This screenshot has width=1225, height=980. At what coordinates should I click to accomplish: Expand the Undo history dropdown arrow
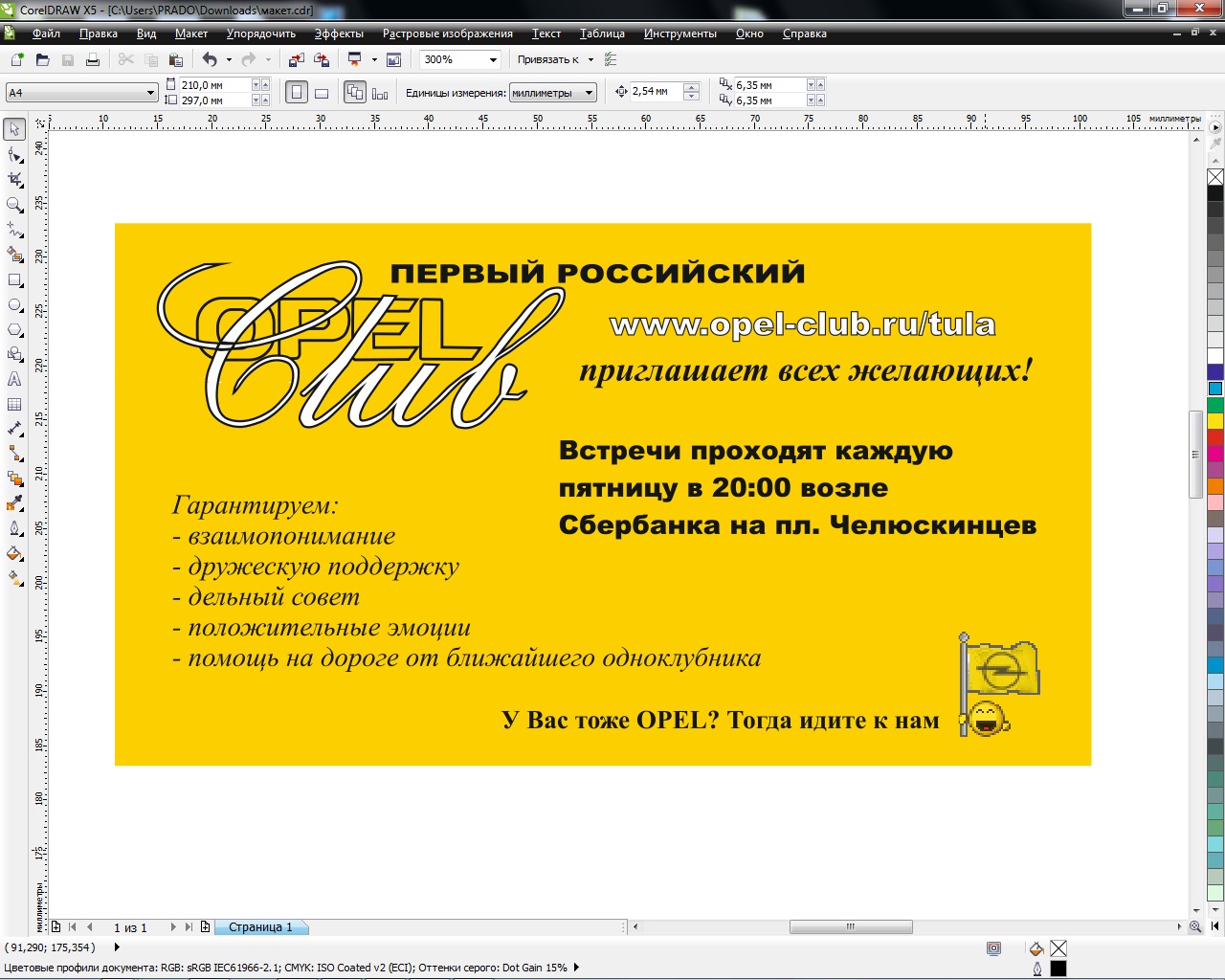click(x=229, y=59)
